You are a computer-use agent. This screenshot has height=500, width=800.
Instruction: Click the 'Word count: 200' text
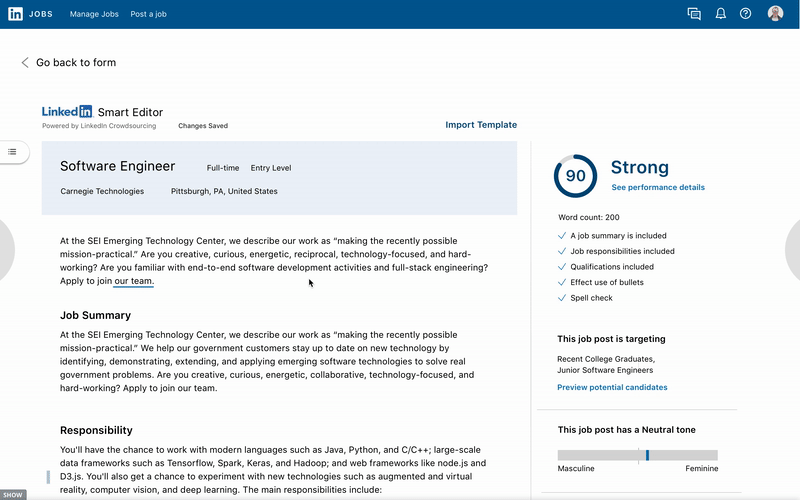pos(589,217)
